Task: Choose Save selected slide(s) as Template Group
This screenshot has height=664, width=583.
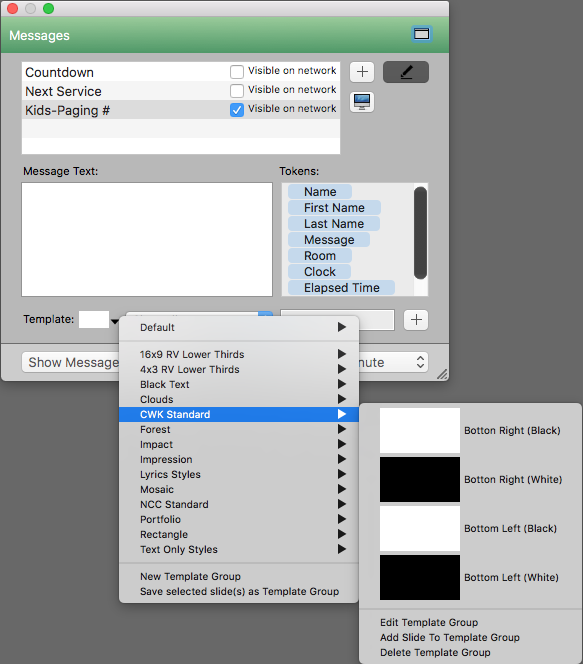Action: pyautogui.click(x=239, y=592)
